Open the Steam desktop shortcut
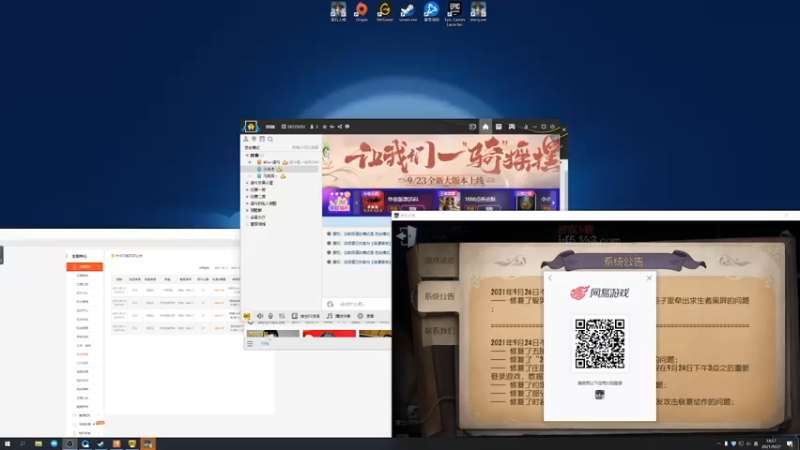Viewport: 800px width, 450px height. point(408,11)
